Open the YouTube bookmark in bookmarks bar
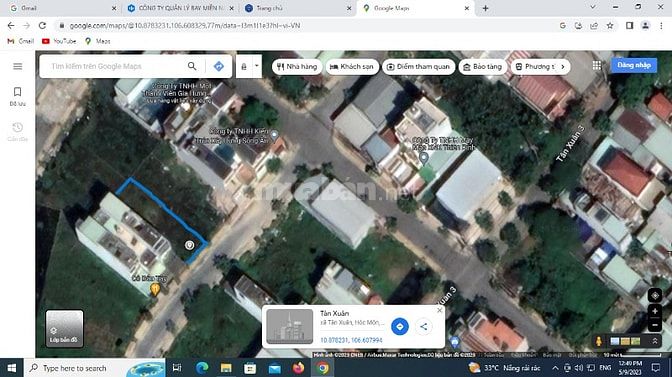The image size is (672, 377). 59,41
